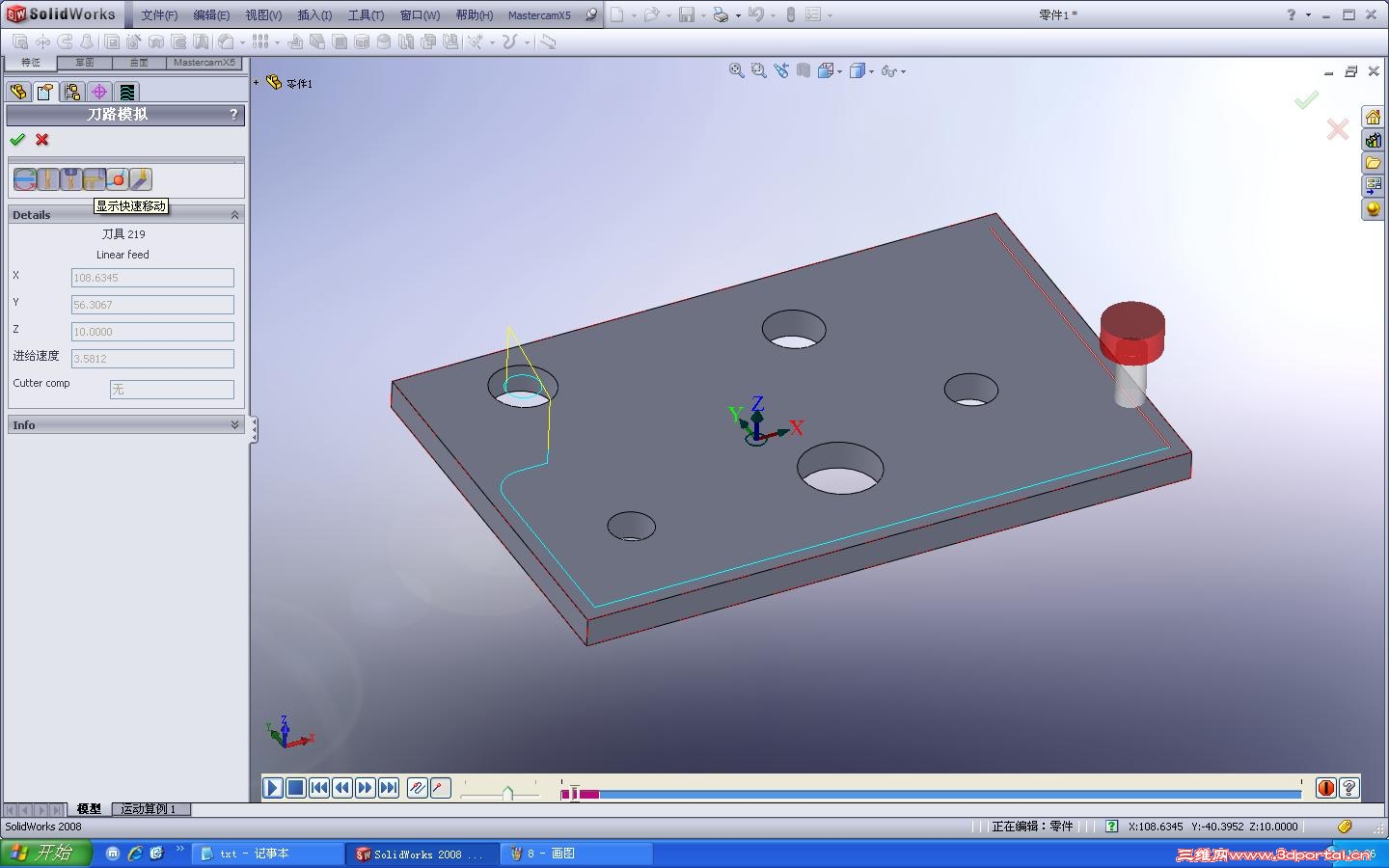Open the purple target DimXpert tab icon

tap(99, 92)
